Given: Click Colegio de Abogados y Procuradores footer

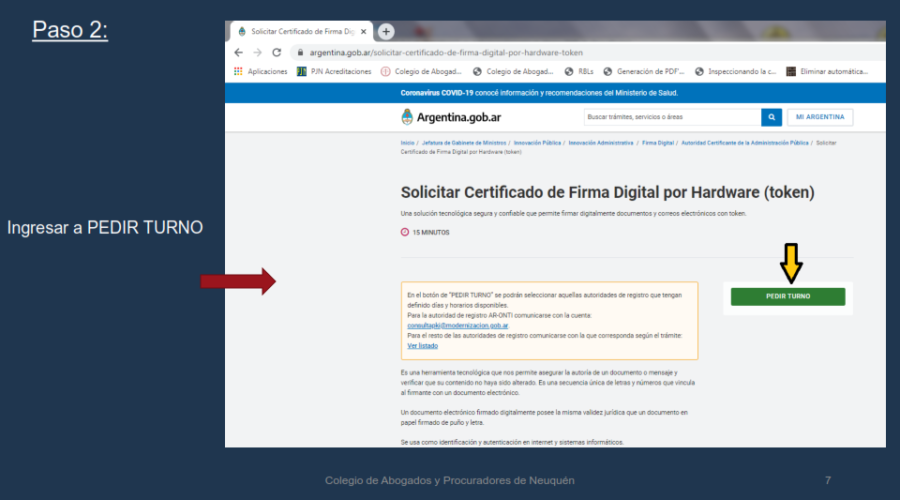Looking at the screenshot, I should [449, 480].
